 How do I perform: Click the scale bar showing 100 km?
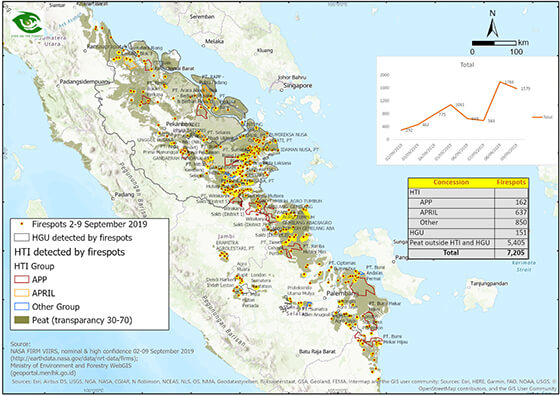point(494,43)
